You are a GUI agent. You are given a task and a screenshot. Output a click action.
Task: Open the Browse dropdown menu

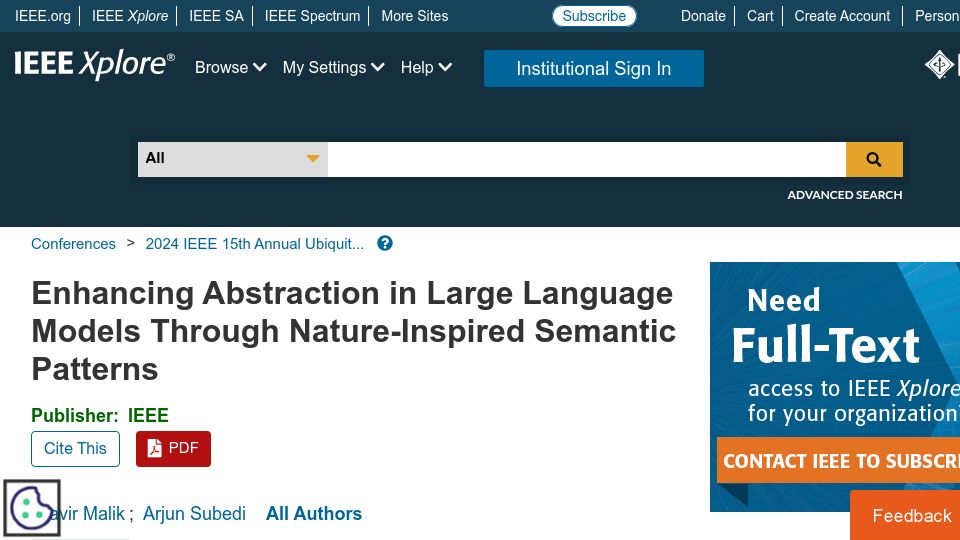point(230,67)
